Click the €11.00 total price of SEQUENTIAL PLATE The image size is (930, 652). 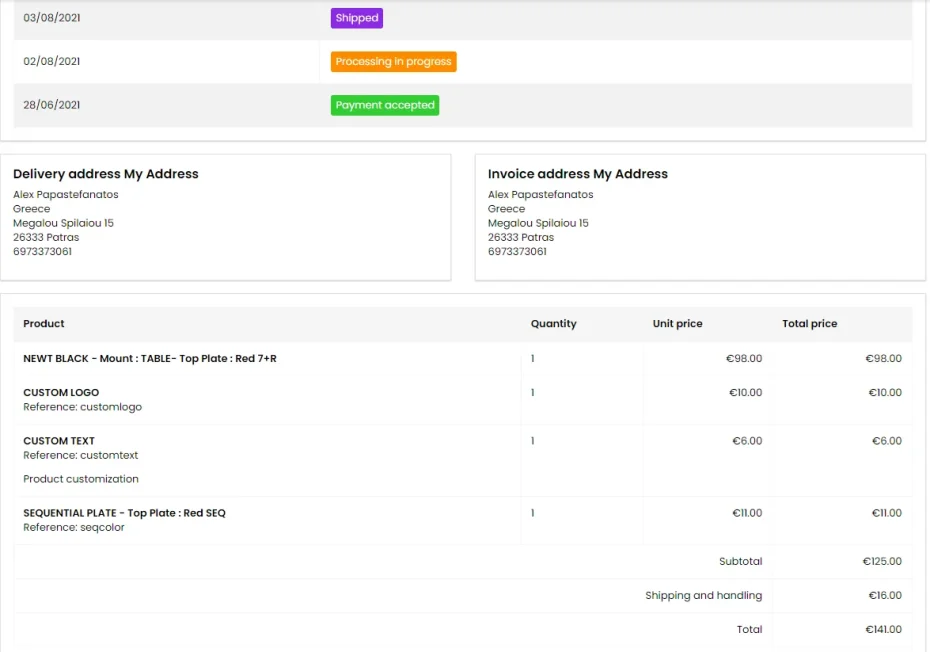click(887, 513)
